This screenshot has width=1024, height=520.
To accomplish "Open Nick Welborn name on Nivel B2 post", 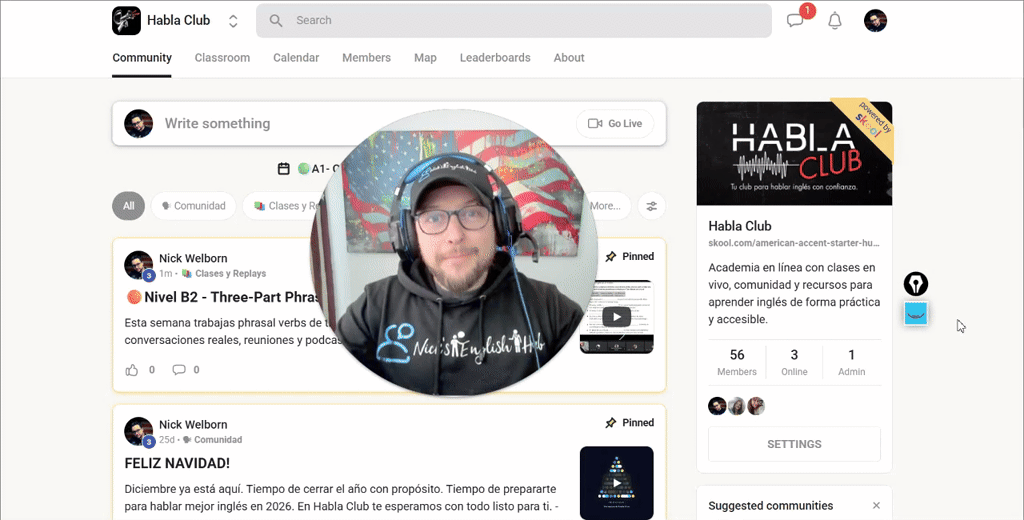I will point(193,258).
